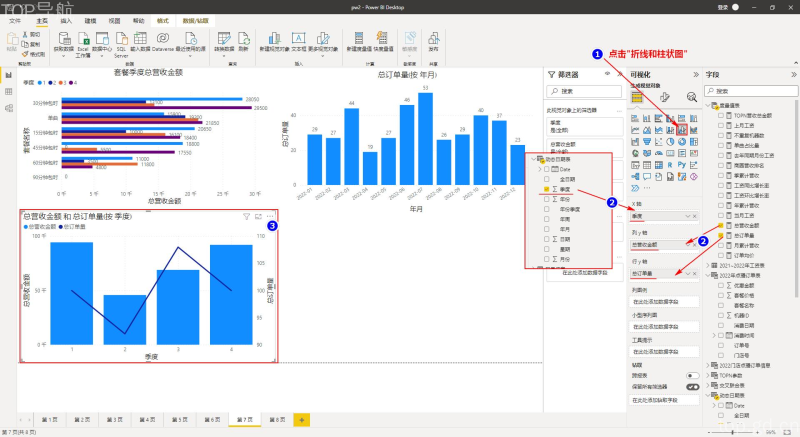
Task: Toggle the keep all filters switch
Action: (692, 387)
